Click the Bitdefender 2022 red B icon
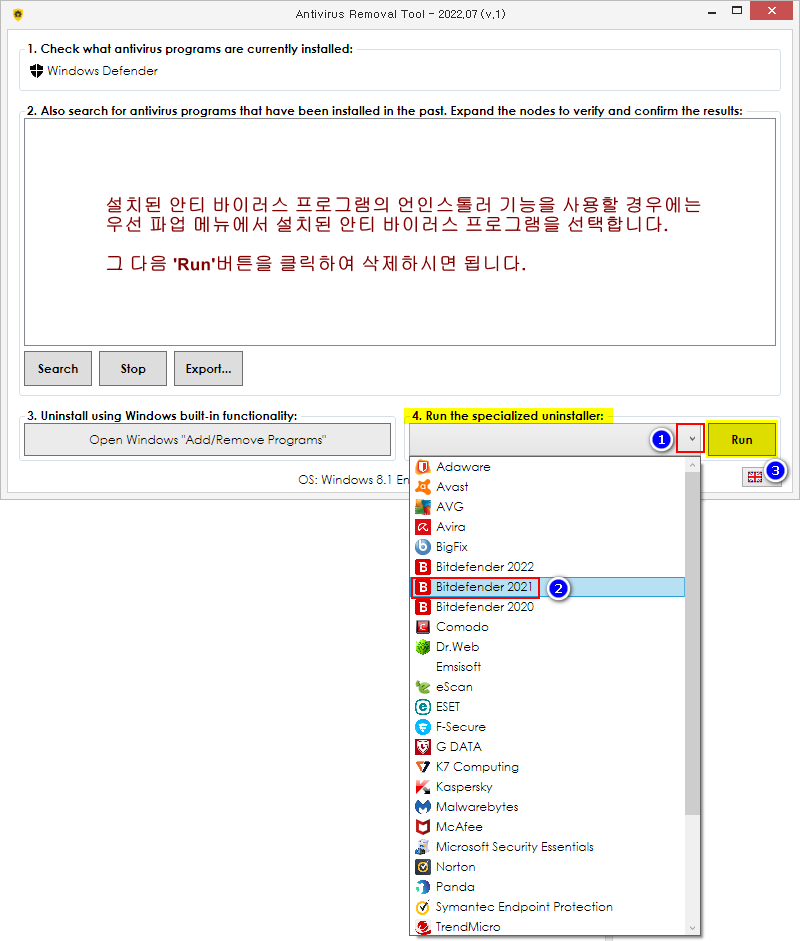This screenshot has height=941, width=800. point(423,567)
